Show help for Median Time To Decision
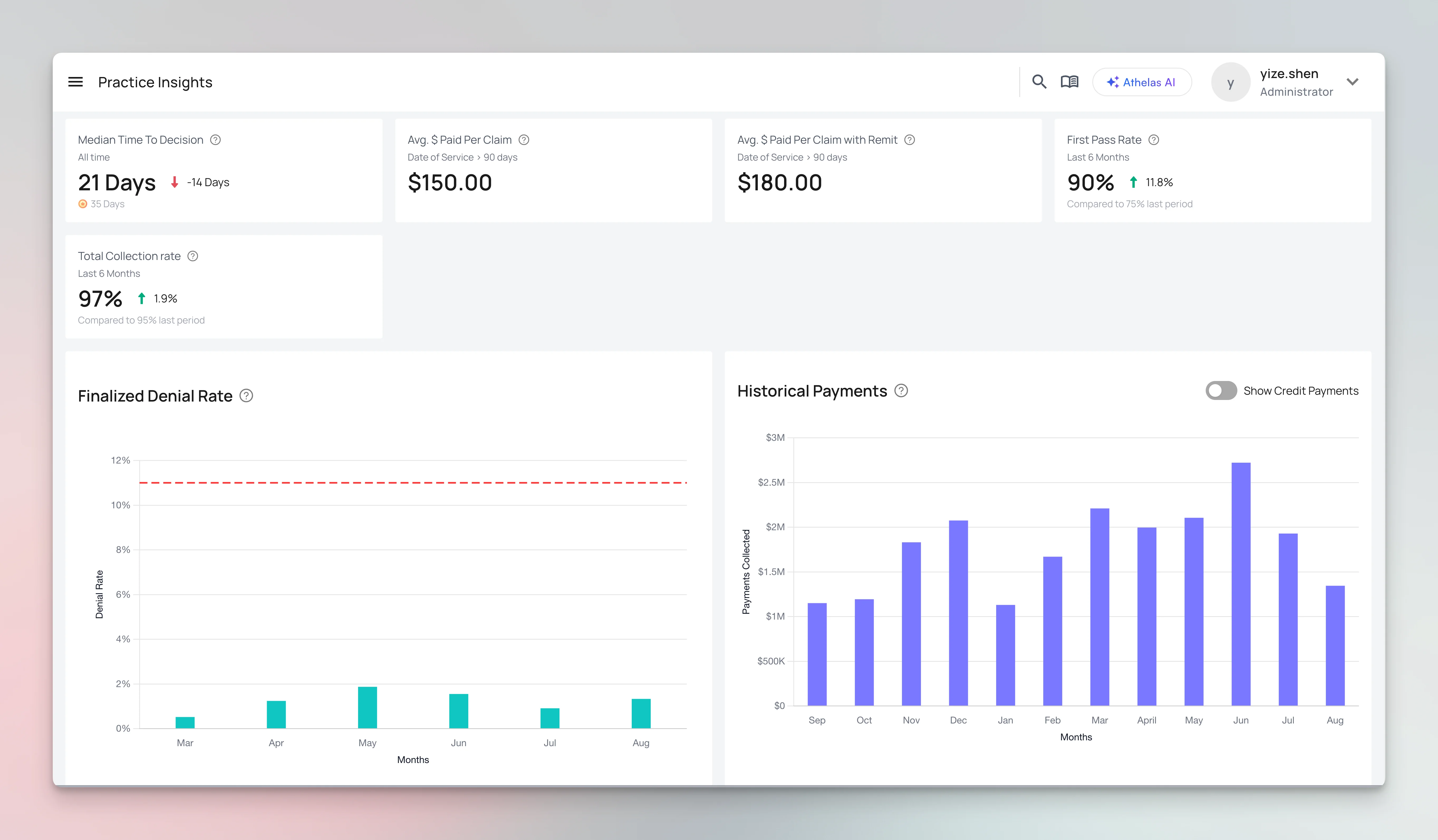This screenshot has width=1438, height=840. 215,140
